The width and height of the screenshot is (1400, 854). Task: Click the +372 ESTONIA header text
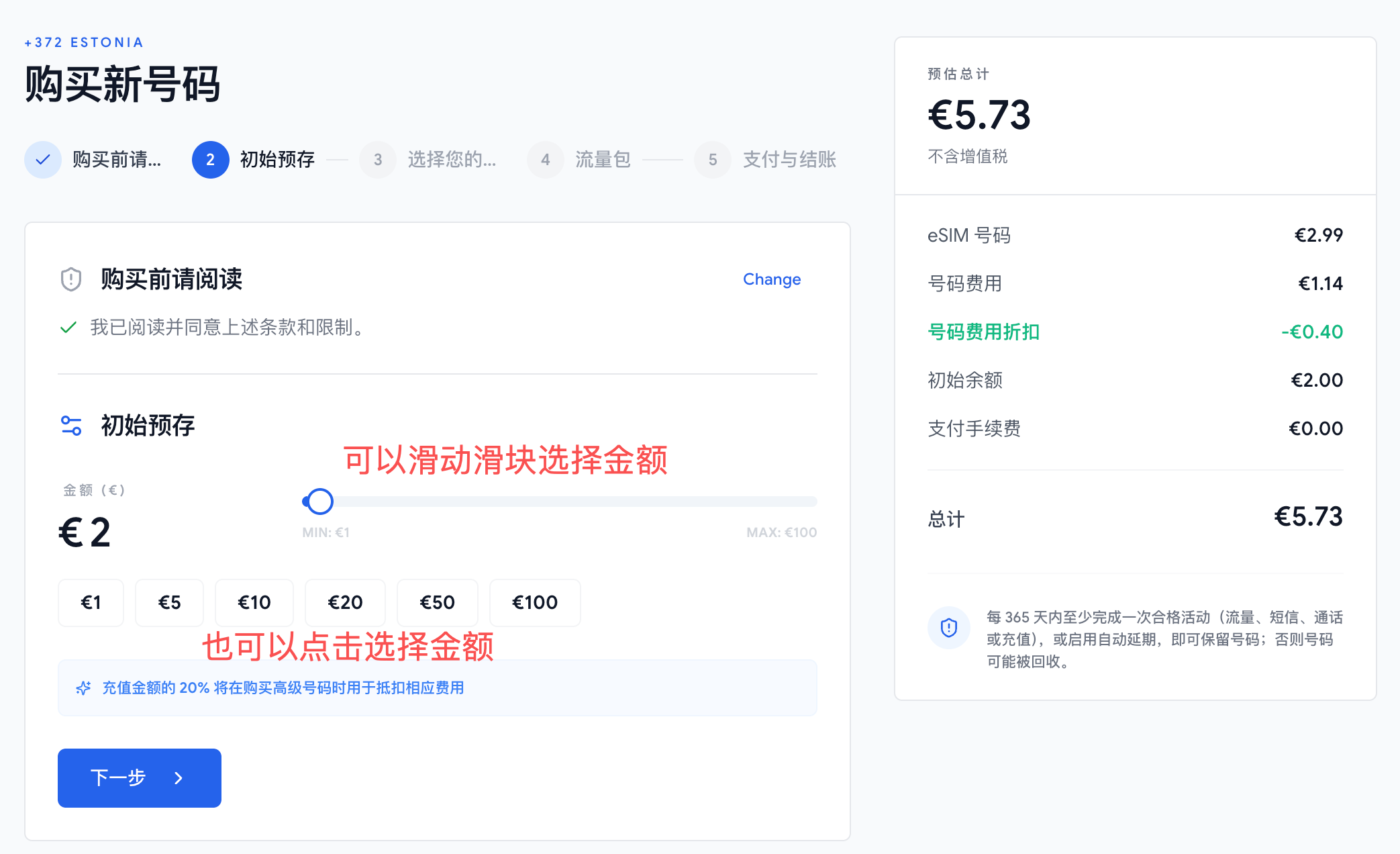[84, 43]
